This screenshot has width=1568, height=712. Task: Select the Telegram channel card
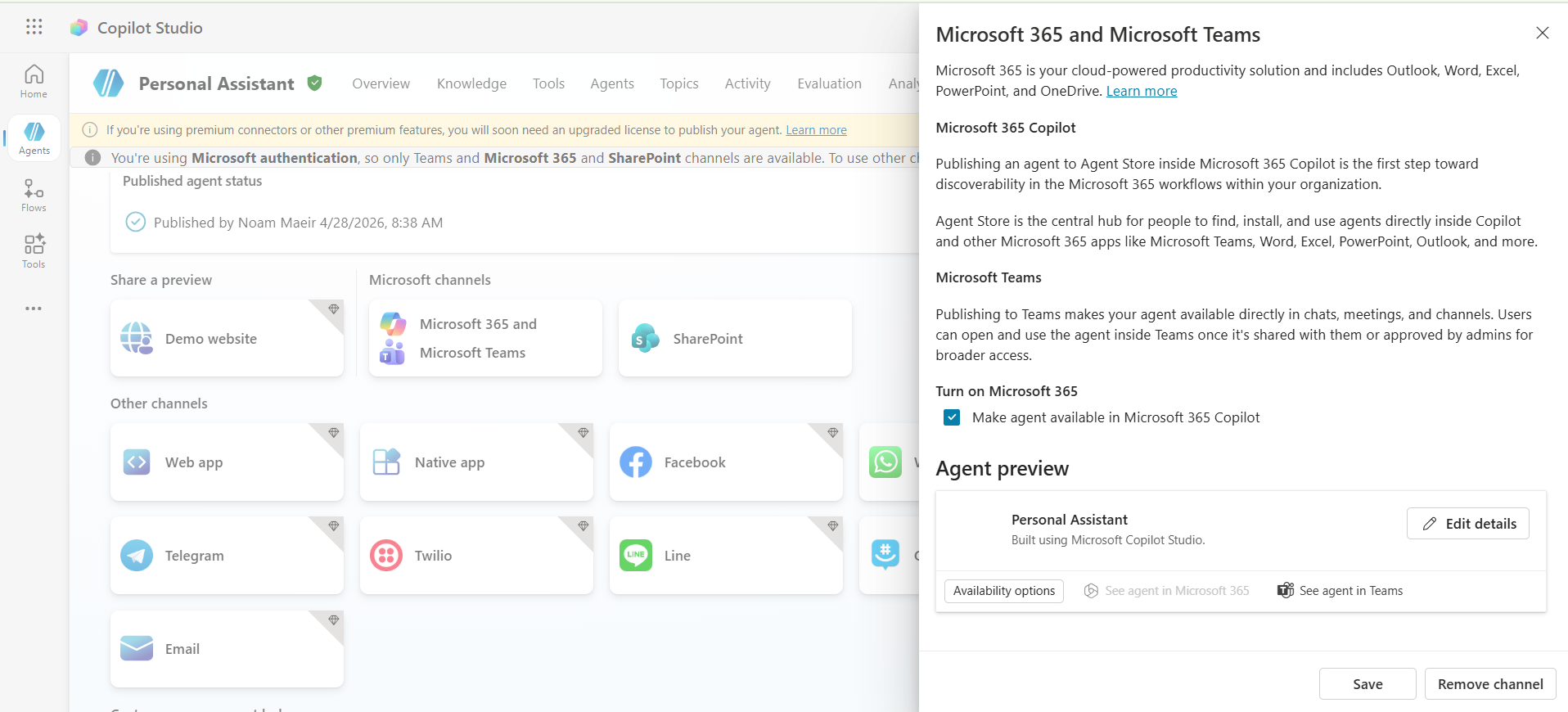point(227,555)
